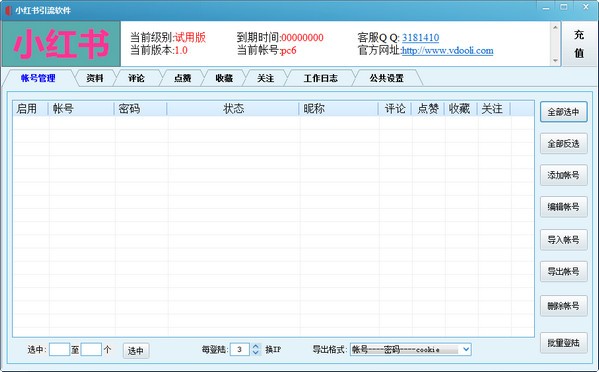The width and height of the screenshot is (599, 372).
Task: Open the 工作日志 tab
Action: coord(321,78)
